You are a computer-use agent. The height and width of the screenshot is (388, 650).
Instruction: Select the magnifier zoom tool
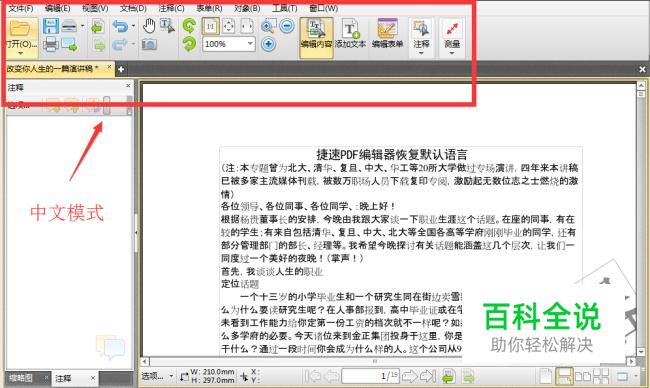click(x=268, y=27)
